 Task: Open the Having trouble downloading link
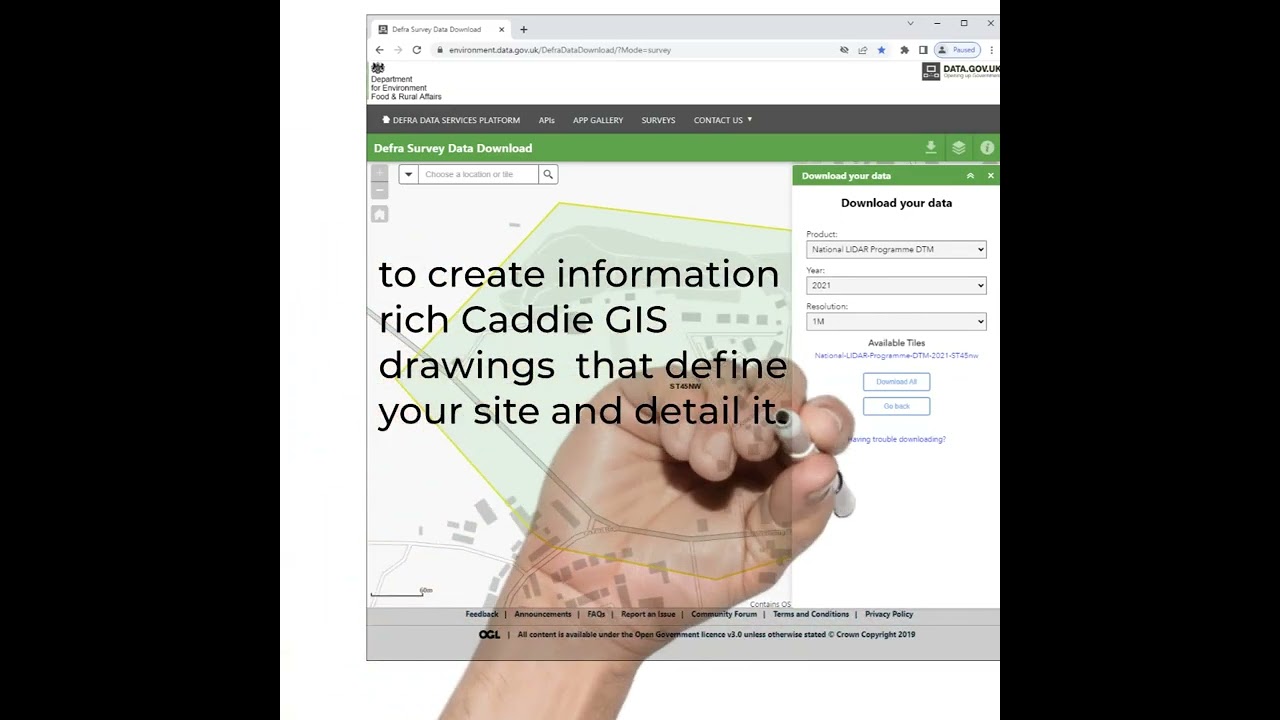896,440
